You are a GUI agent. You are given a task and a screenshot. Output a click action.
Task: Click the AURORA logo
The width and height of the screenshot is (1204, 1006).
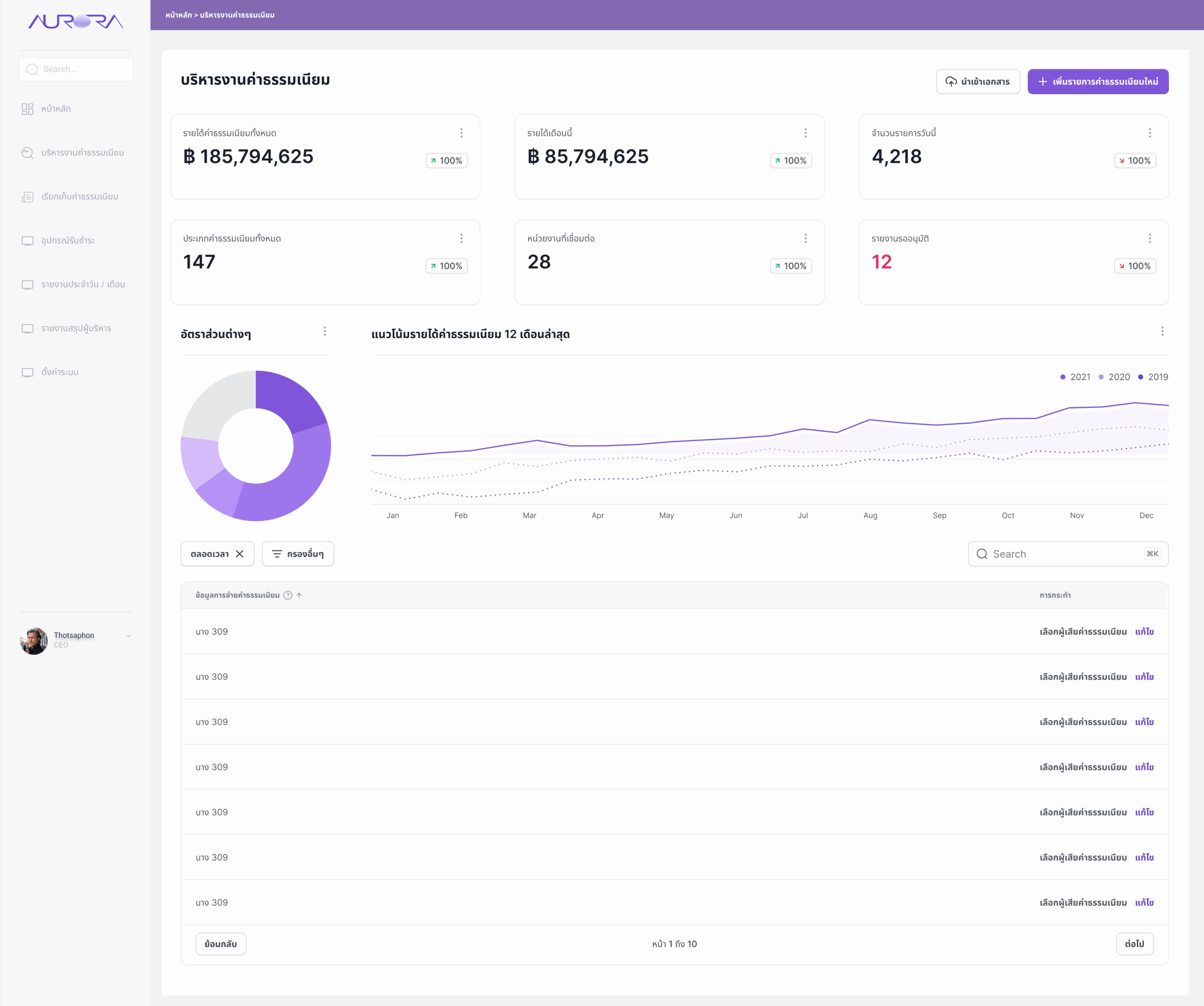click(x=76, y=22)
